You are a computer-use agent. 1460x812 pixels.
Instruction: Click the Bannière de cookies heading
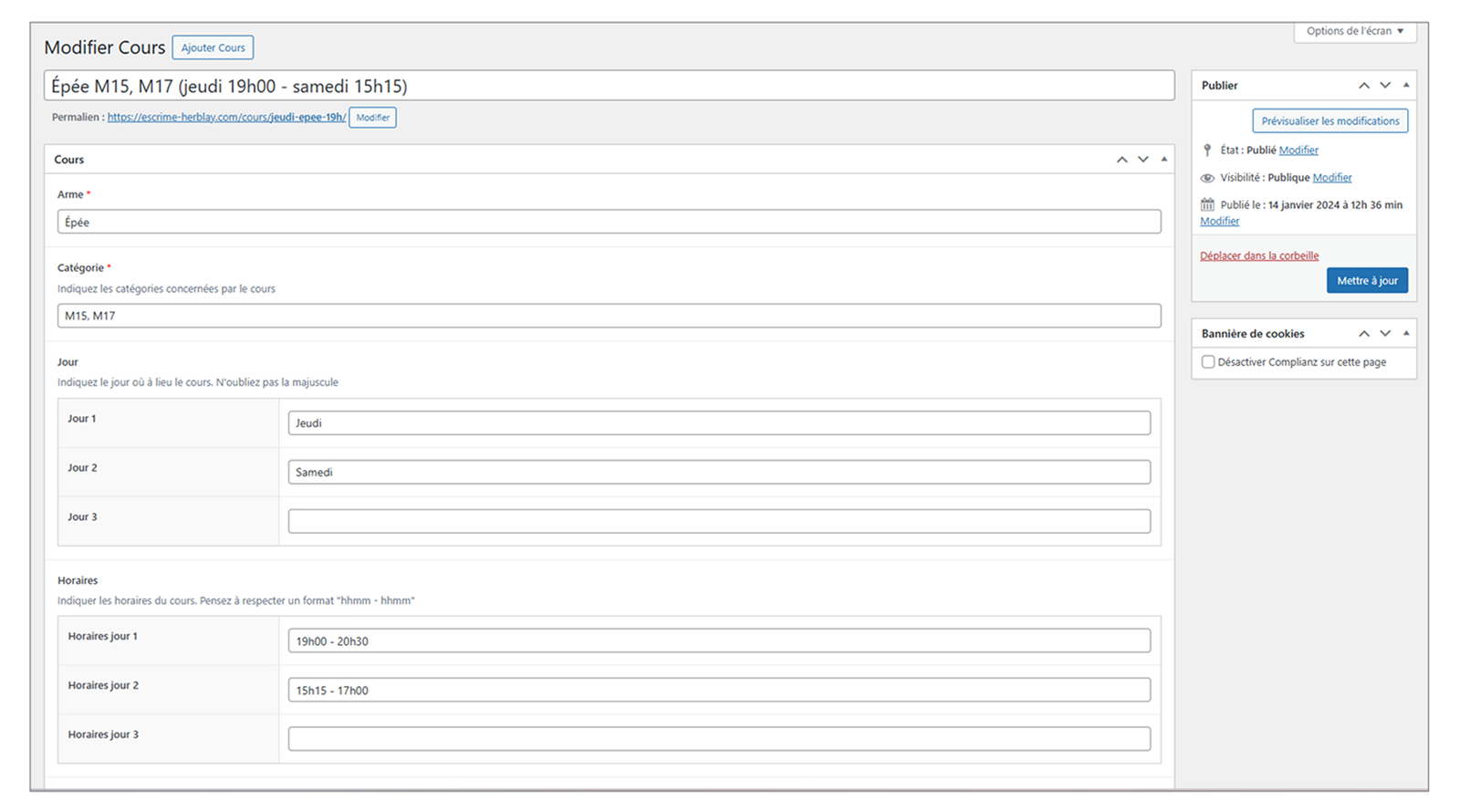[x=1253, y=334]
